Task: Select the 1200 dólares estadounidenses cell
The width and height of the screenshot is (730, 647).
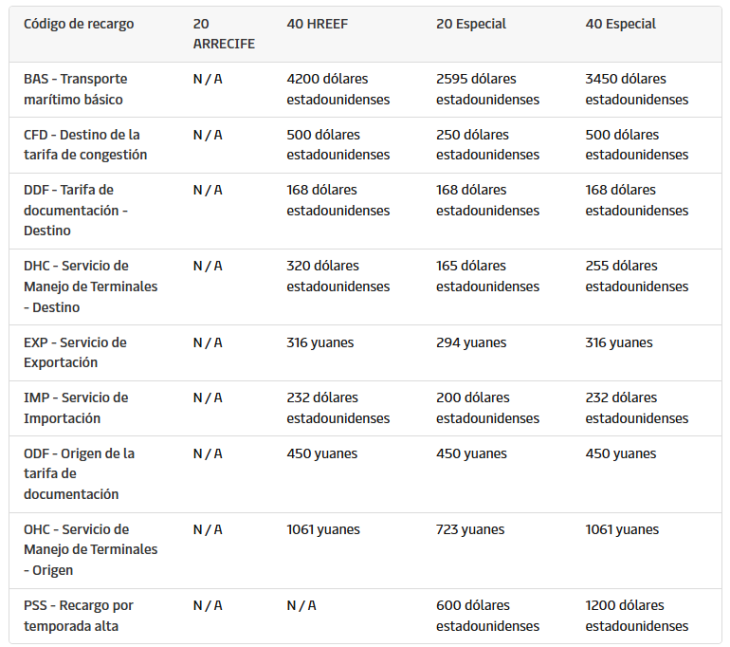Action: click(637, 615)
